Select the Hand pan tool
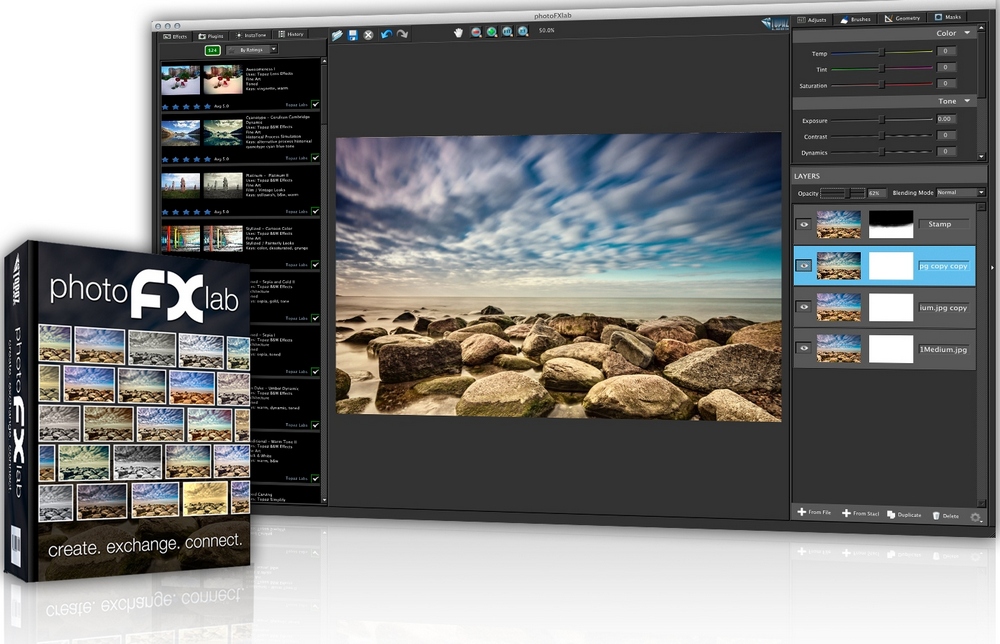The width and height of the screenshot is (1000, 644). 458,32
